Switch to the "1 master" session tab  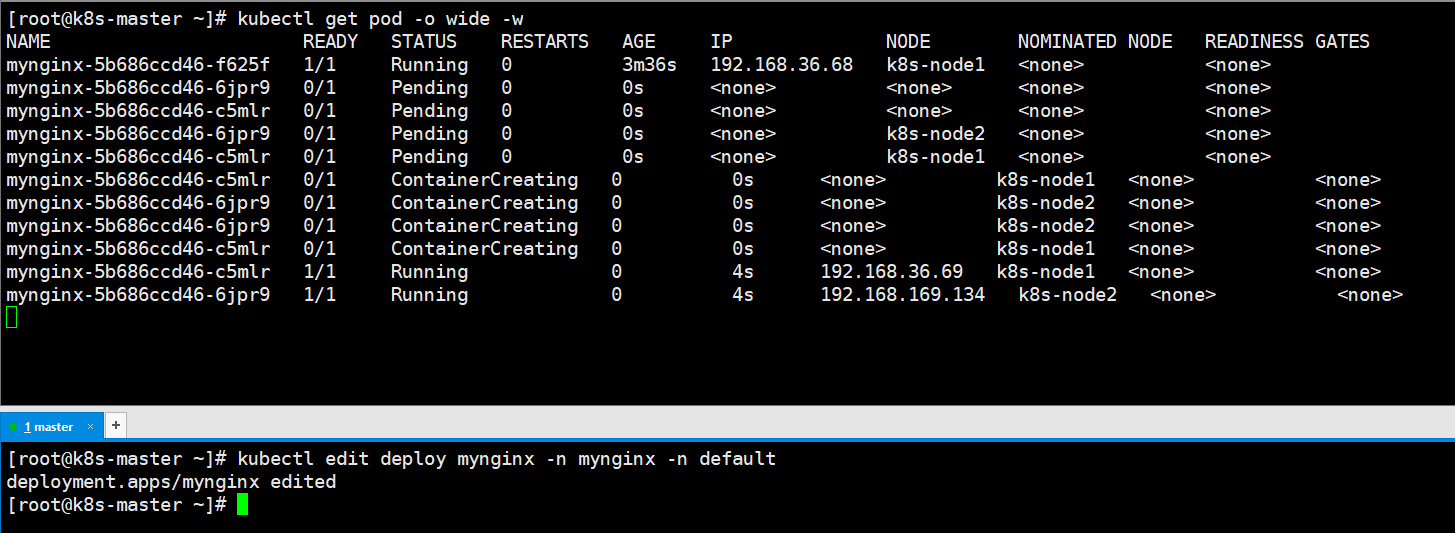click(50, 426)
